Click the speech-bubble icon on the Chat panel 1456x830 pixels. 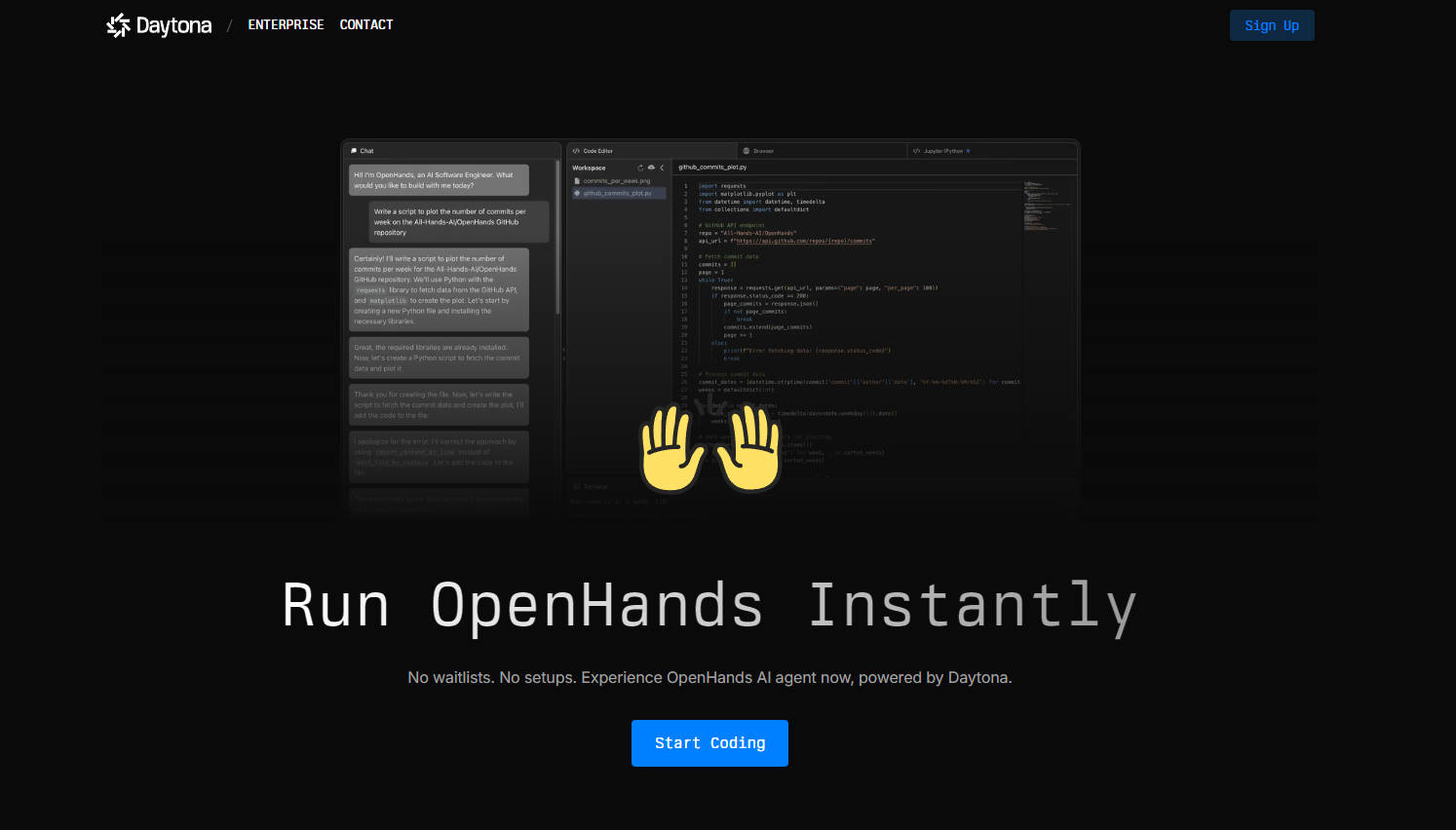355,150
